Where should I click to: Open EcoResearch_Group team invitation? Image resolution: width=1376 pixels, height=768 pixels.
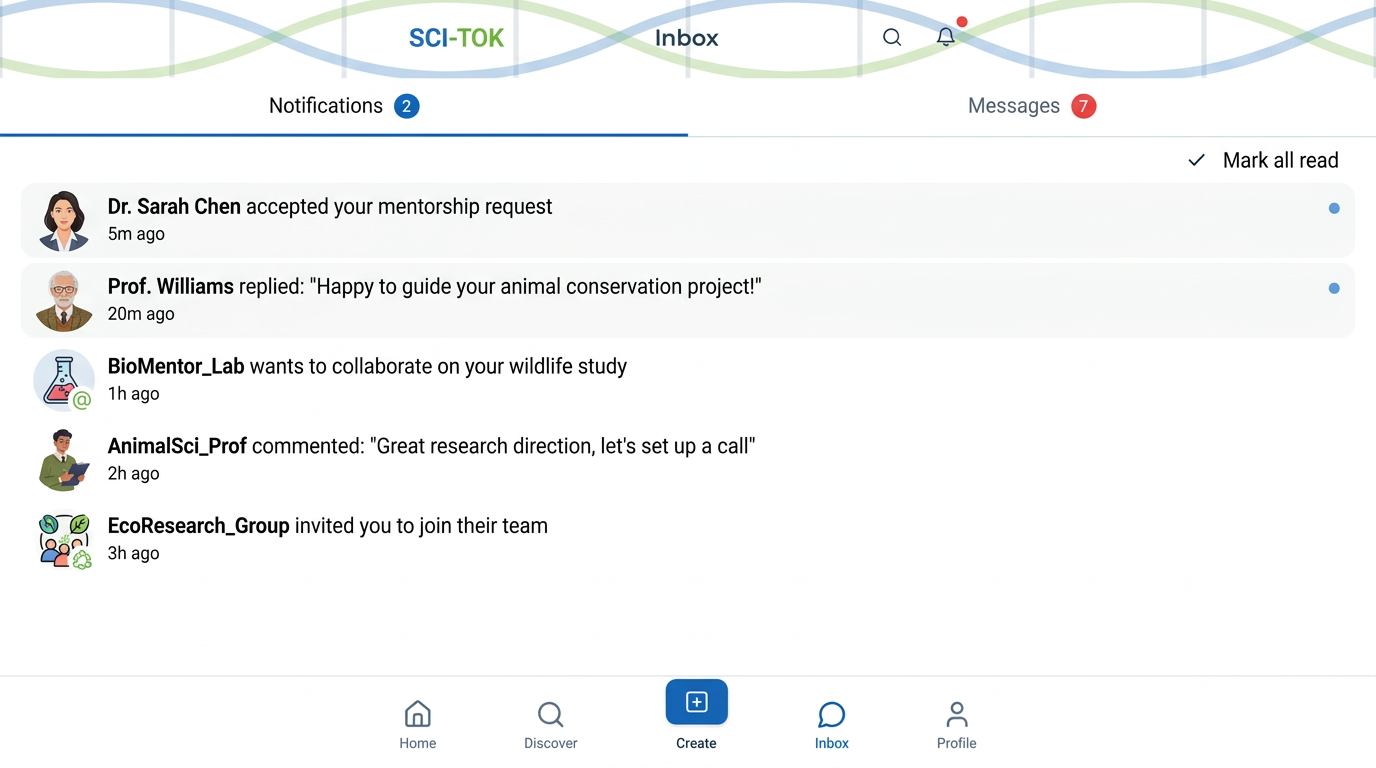[688, 540]
